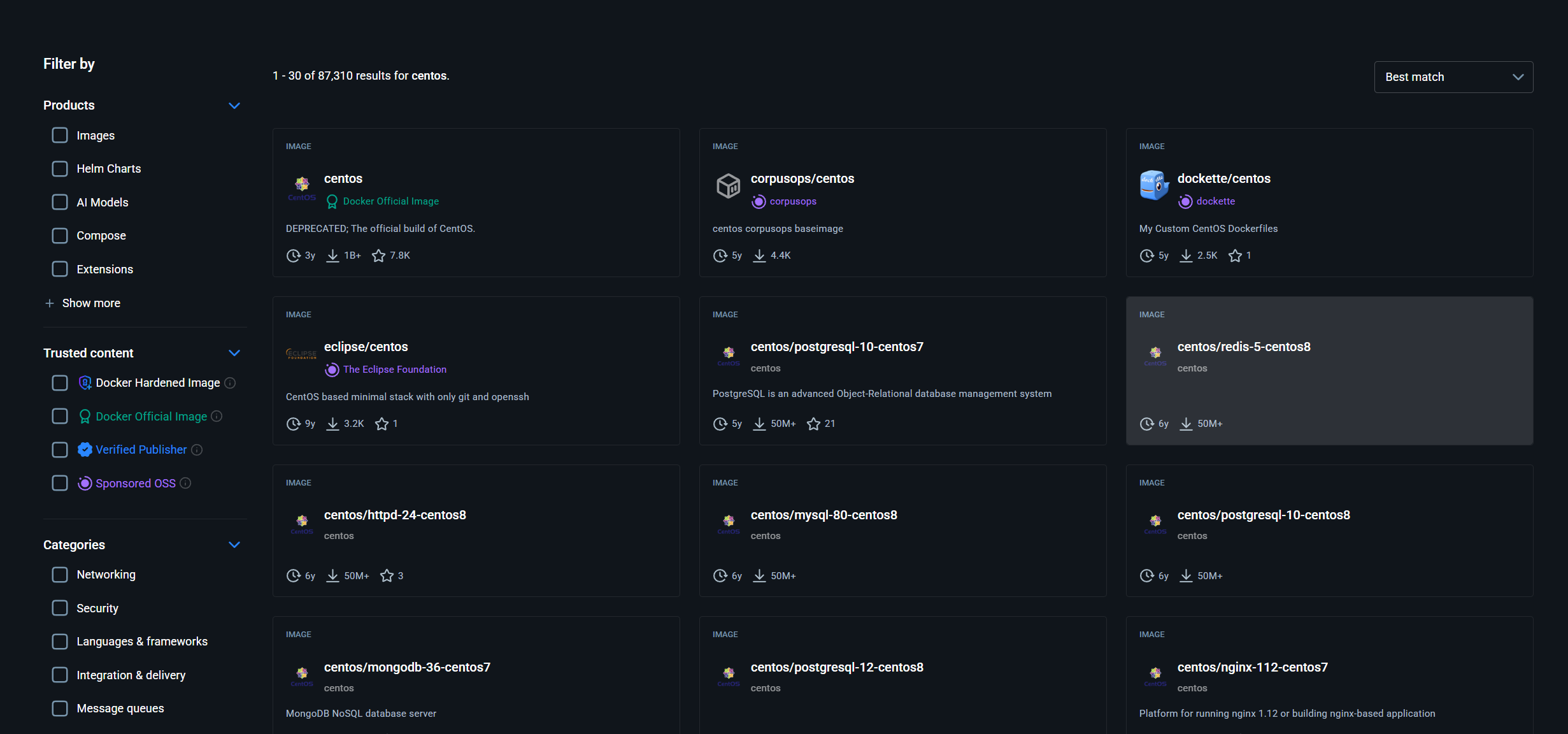
Task: Toggle the Docker Hardened Image checkbox
Action: [x=60, y=383]
